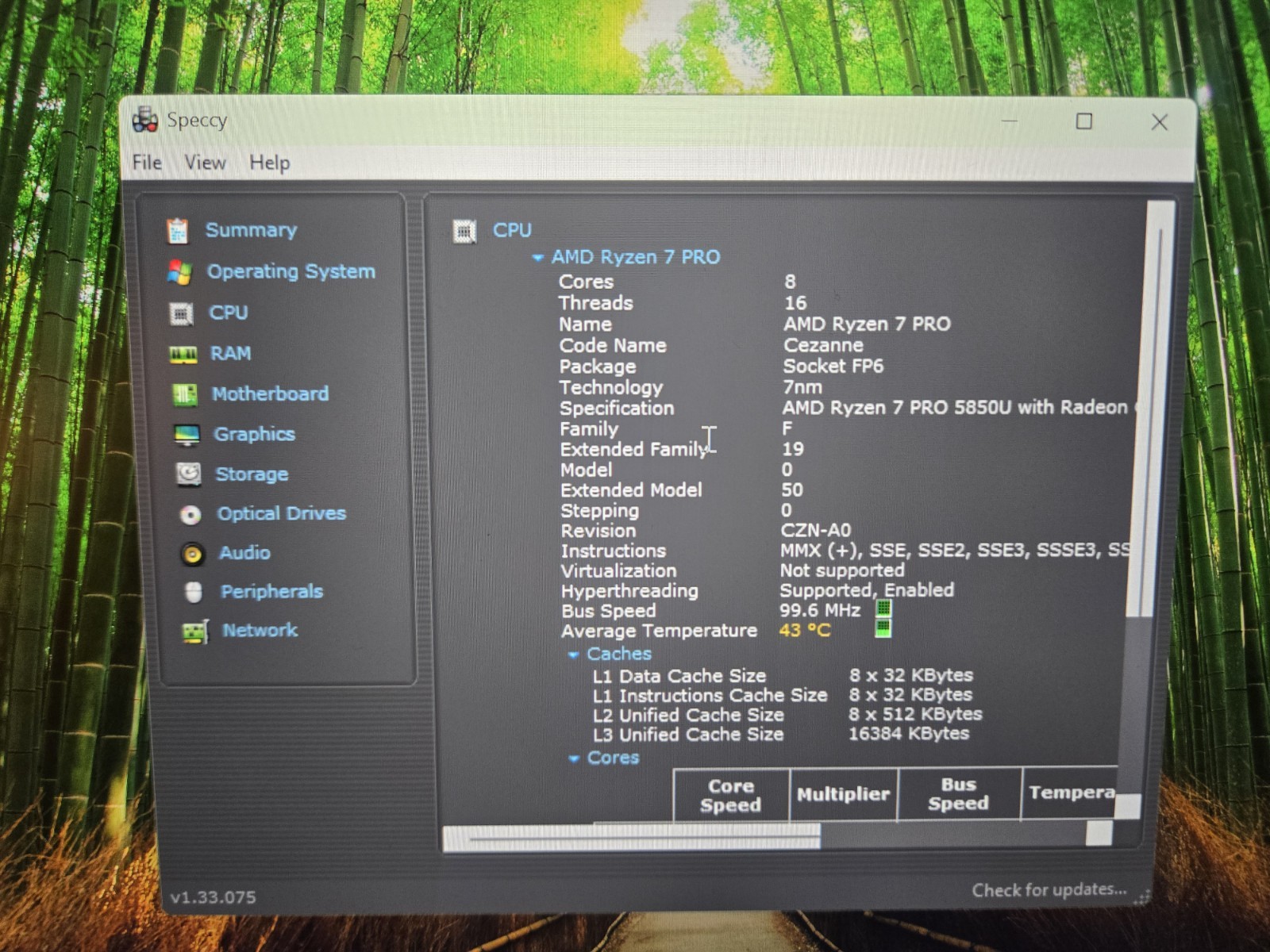Click the Threads row label
The width and height of the screenshot is (1270, 952).
[596, 303]
